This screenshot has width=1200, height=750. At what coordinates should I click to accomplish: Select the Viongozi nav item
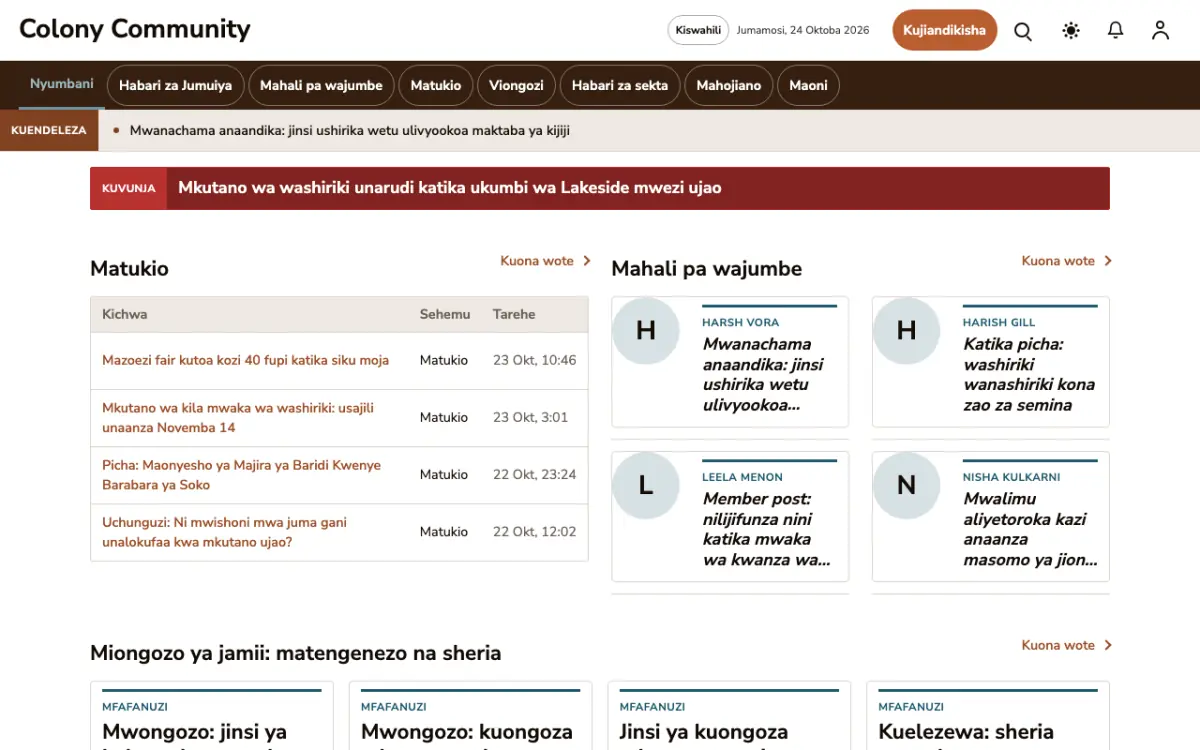tap(516, 85)
